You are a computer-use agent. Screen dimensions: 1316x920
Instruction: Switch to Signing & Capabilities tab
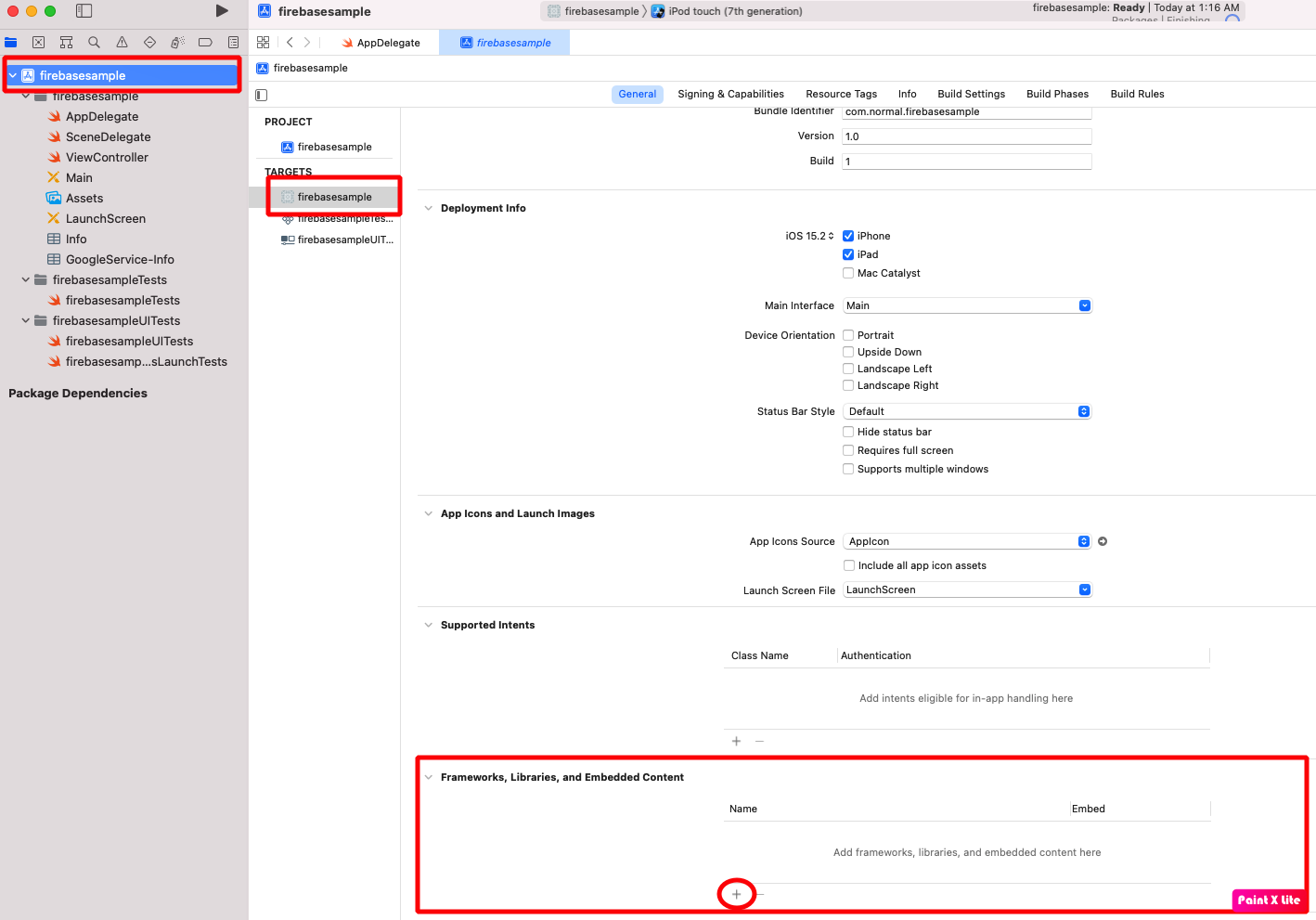[730, 94]
